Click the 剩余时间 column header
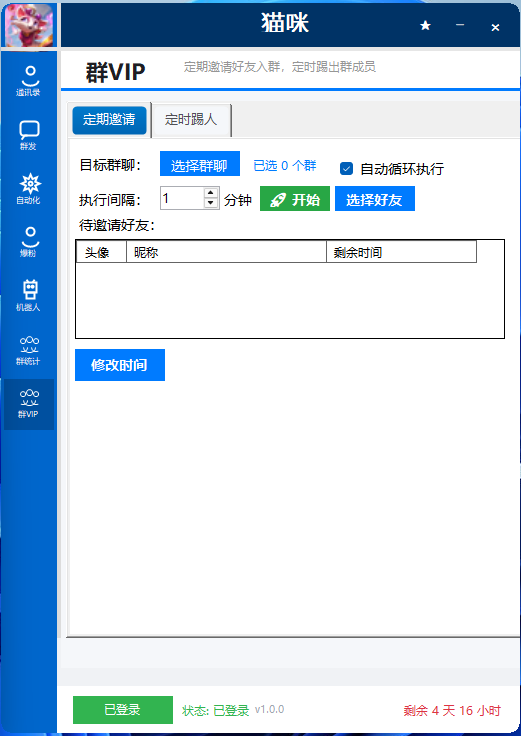This screenshot has width=521, height=736. [401, 252]
